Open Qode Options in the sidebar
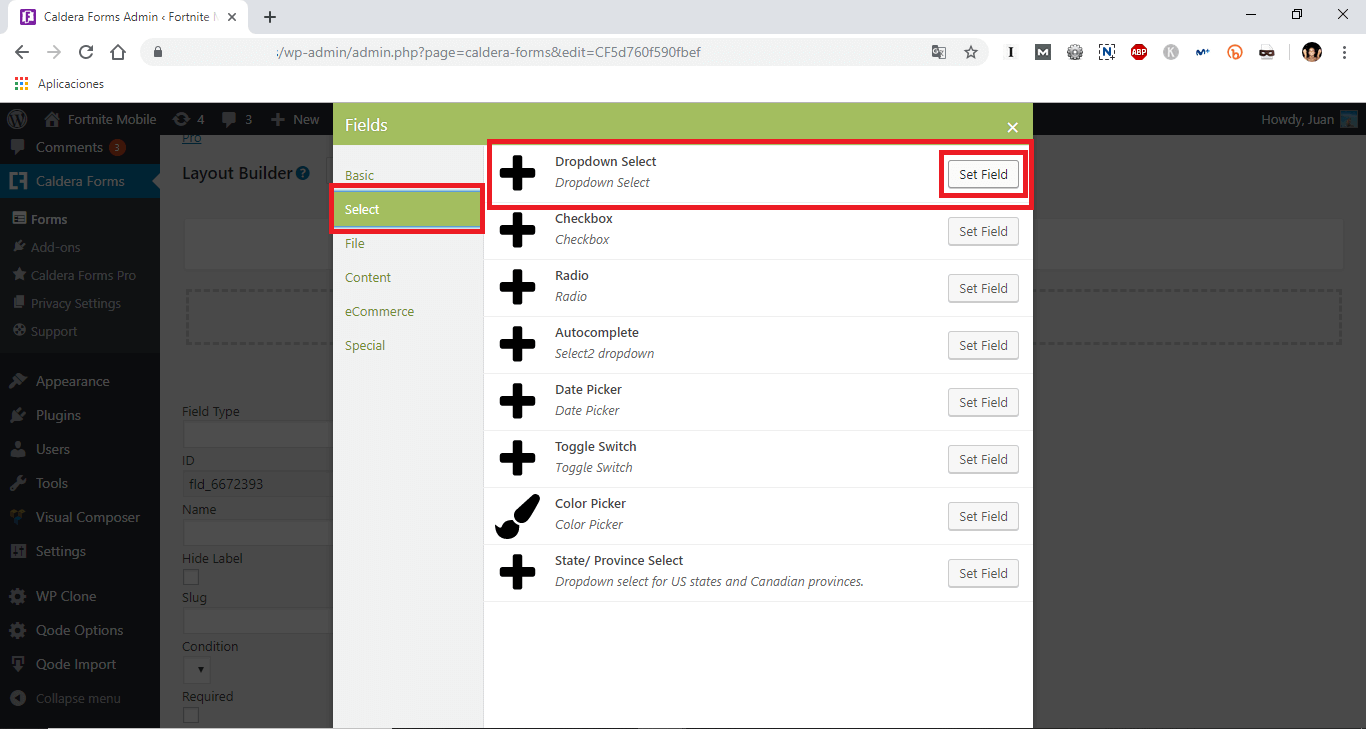Viewport: 1366px width, 729px height. [x=80, y=630]
